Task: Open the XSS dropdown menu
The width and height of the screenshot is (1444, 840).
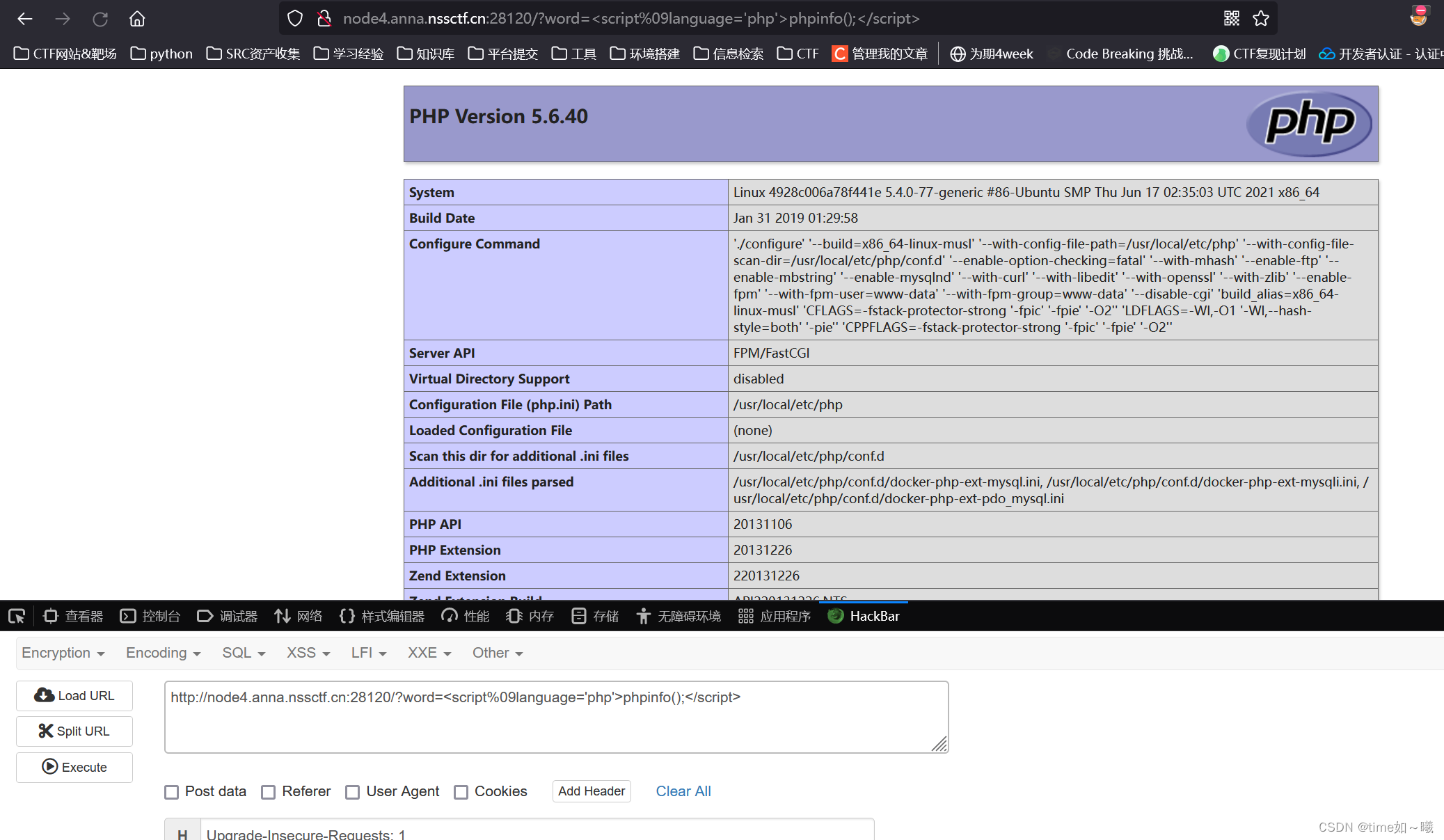Action: tap(308, 653)
